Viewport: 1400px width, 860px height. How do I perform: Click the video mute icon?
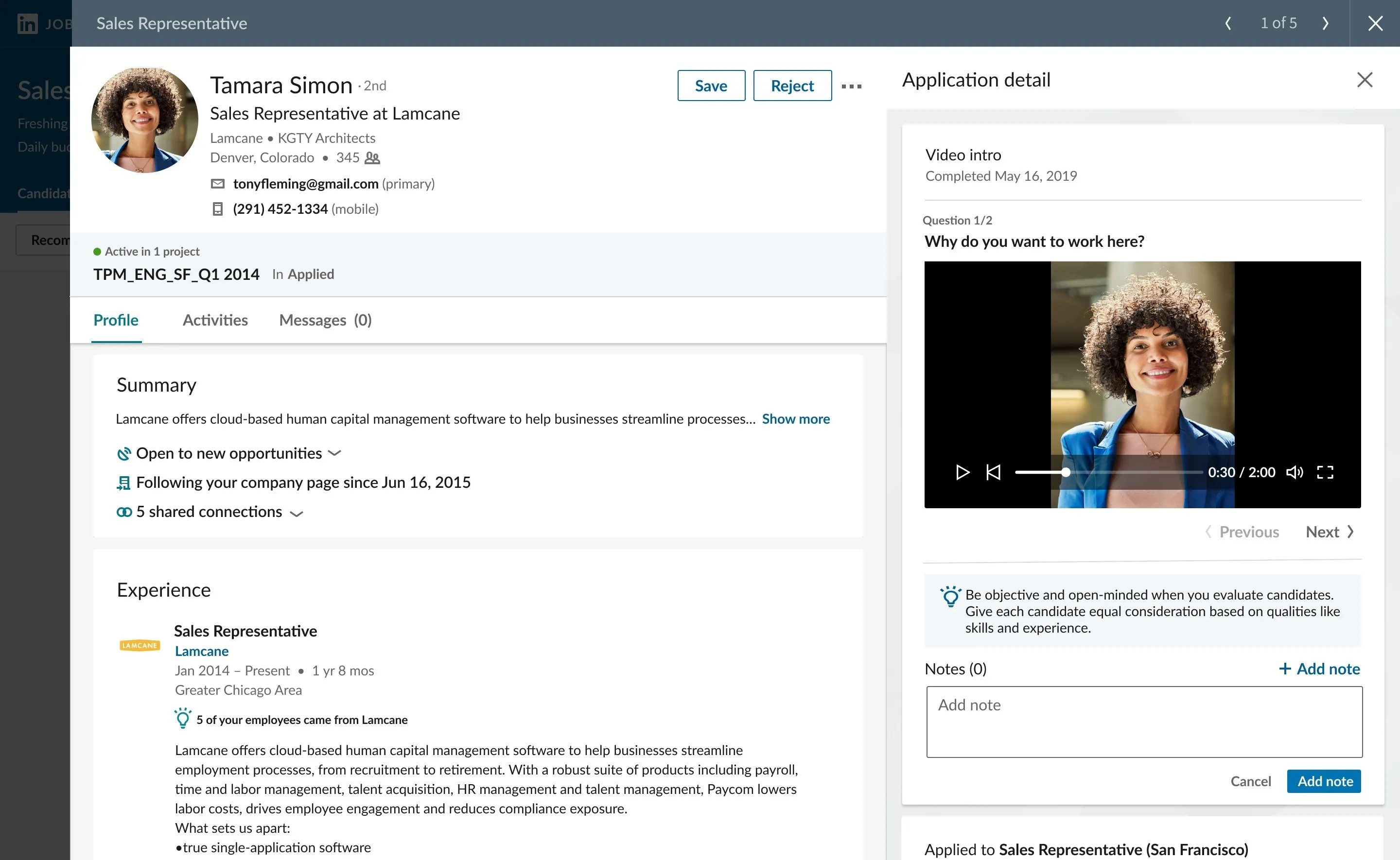[1294, 472]
